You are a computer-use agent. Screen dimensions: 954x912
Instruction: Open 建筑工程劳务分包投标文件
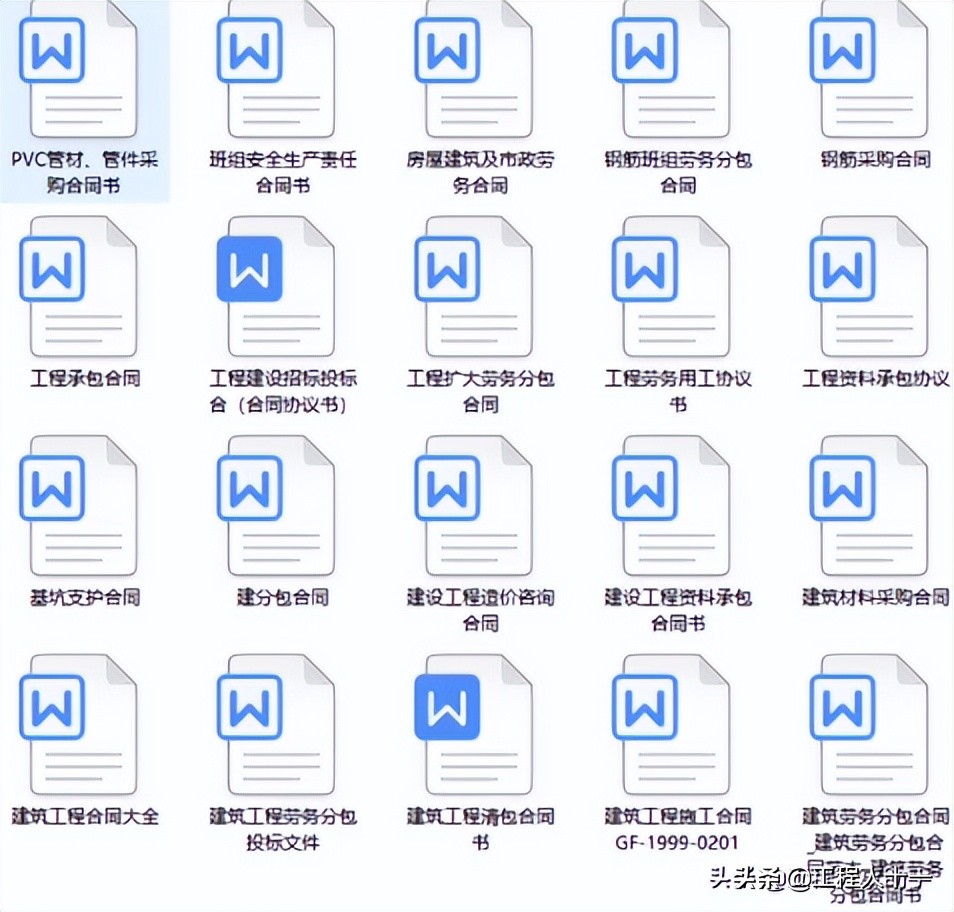pyautogui.click(x=280, y=727)
